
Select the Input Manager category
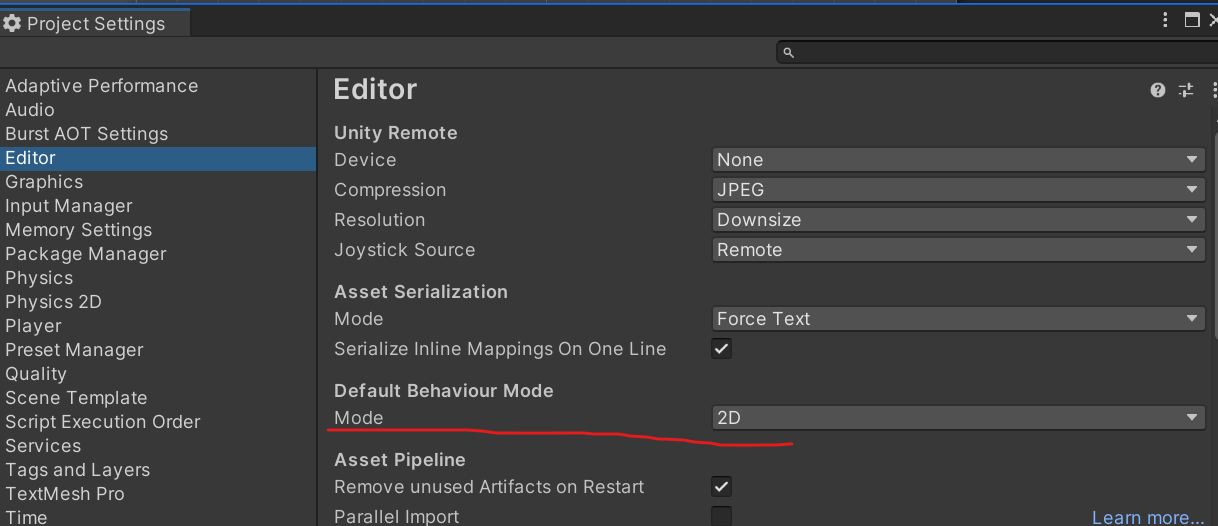[158, 206]
